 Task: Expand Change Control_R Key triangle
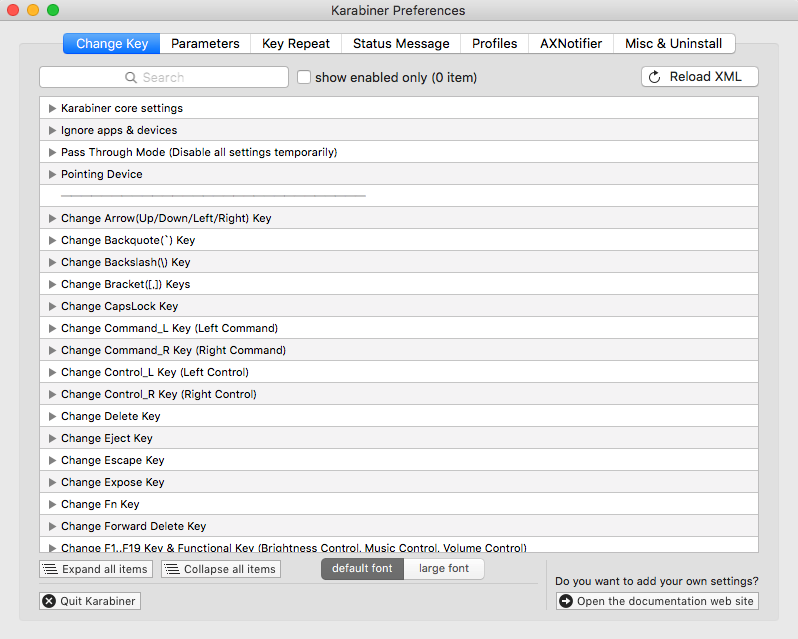point(52,394)
